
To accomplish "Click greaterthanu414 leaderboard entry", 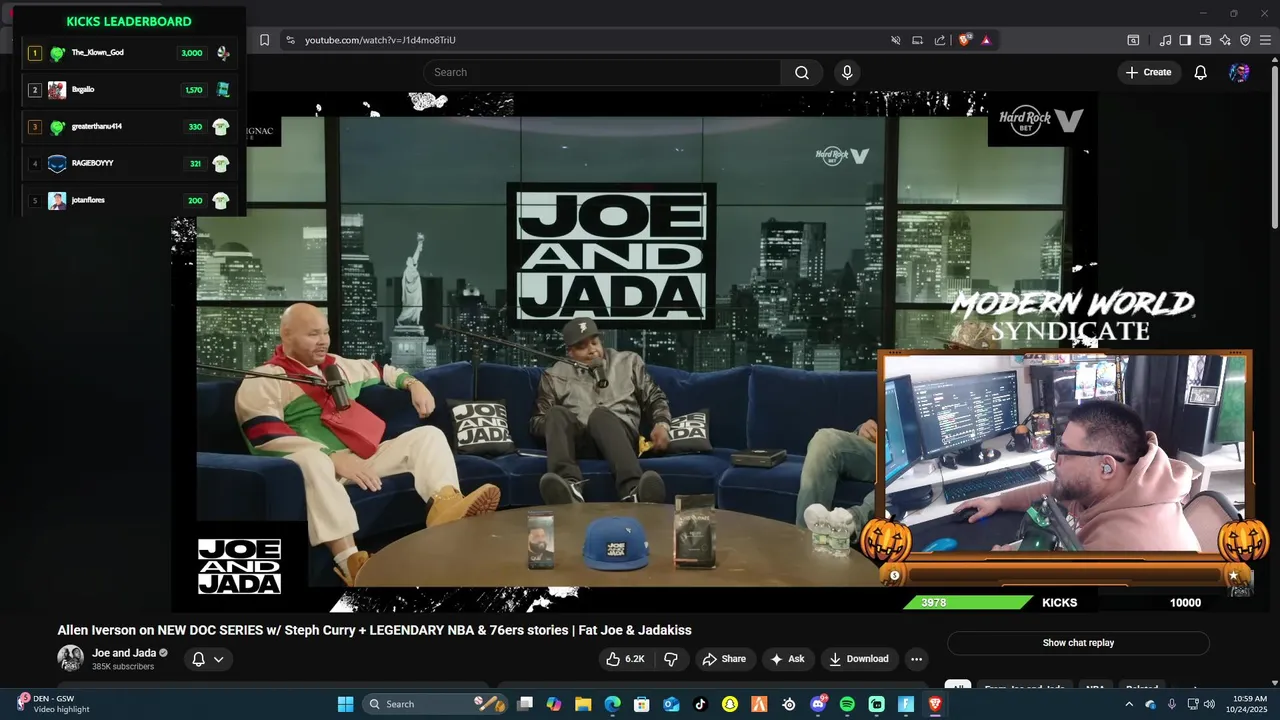I will pyautogui.click(x=130, y=127).
